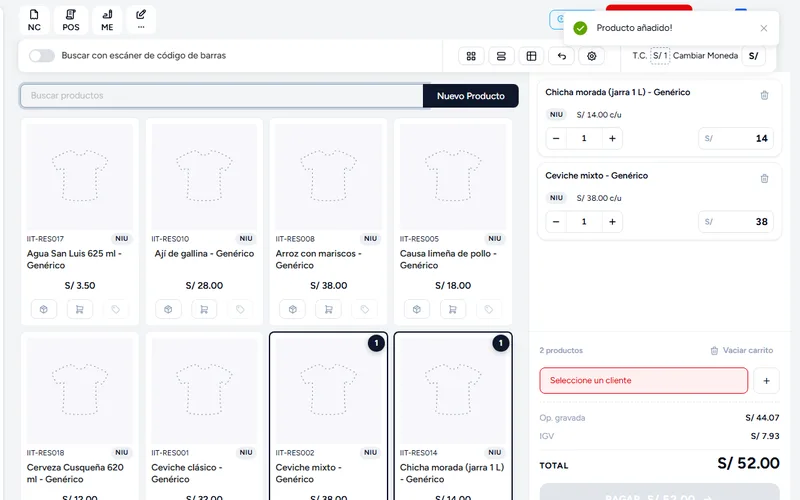Image resolution: width=800 pixels, height=500 pixels.
Task: Click price tag icon for Ají de gallina
Action: tap(240, 309)
